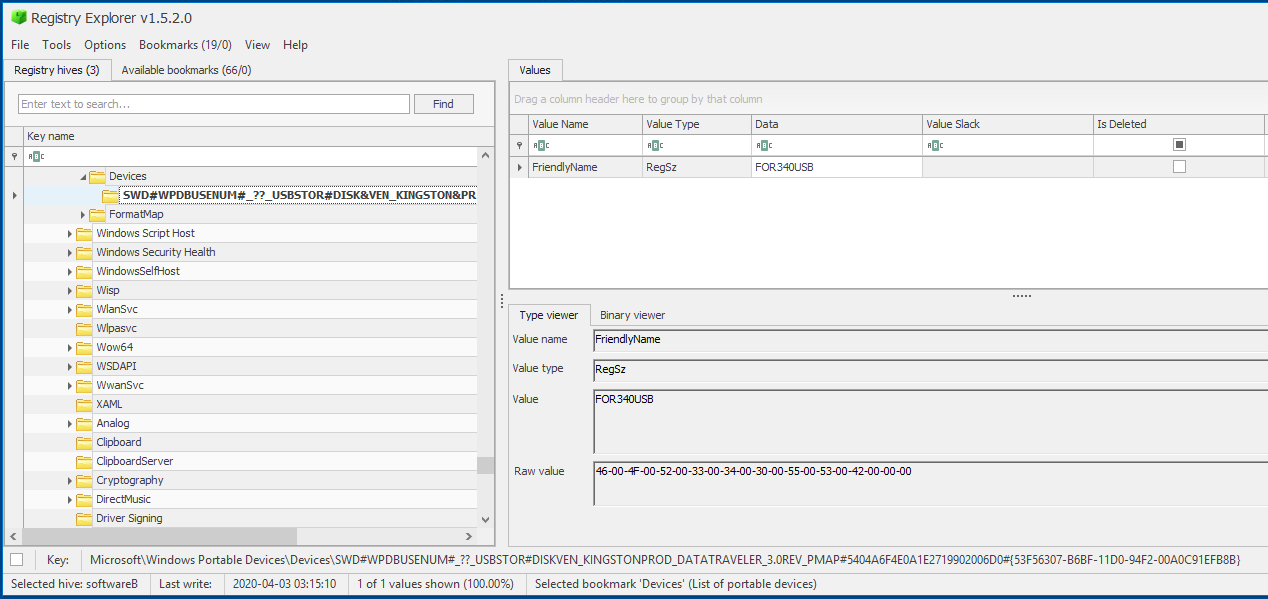Select the Analog folder icon
Image resolution: width=1268 pixels, height=599 pixels.
(x=84, y=424)
